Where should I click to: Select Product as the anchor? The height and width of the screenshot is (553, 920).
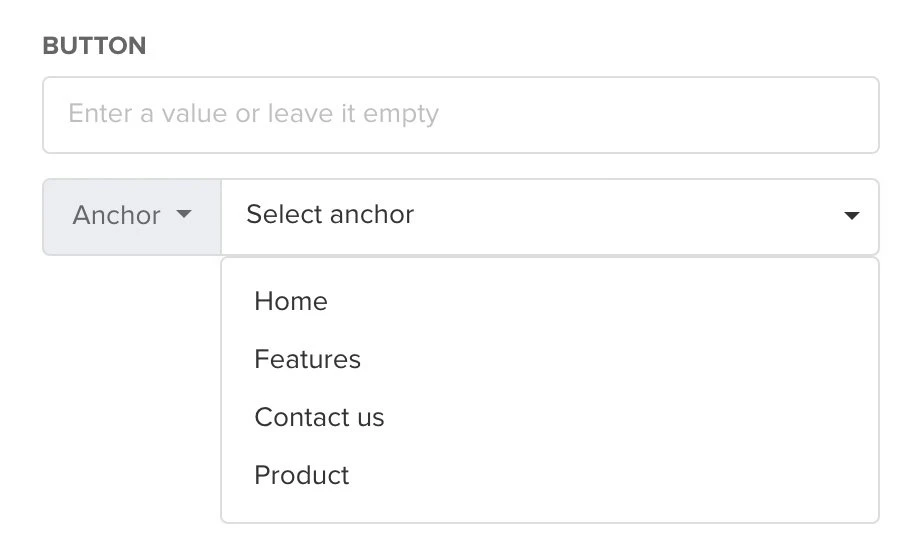click(x=302, y=476)
